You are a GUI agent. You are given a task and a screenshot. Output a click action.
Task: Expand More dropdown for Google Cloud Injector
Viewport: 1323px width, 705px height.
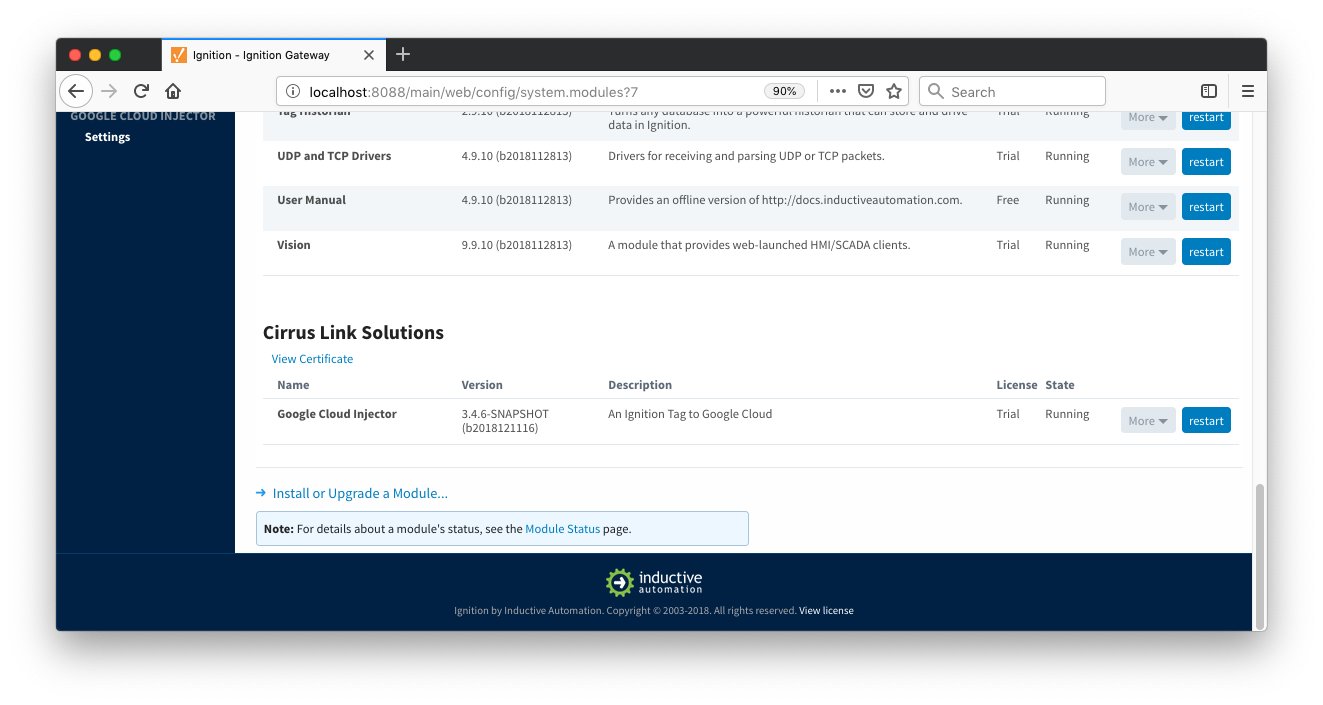click(1148, 421)
